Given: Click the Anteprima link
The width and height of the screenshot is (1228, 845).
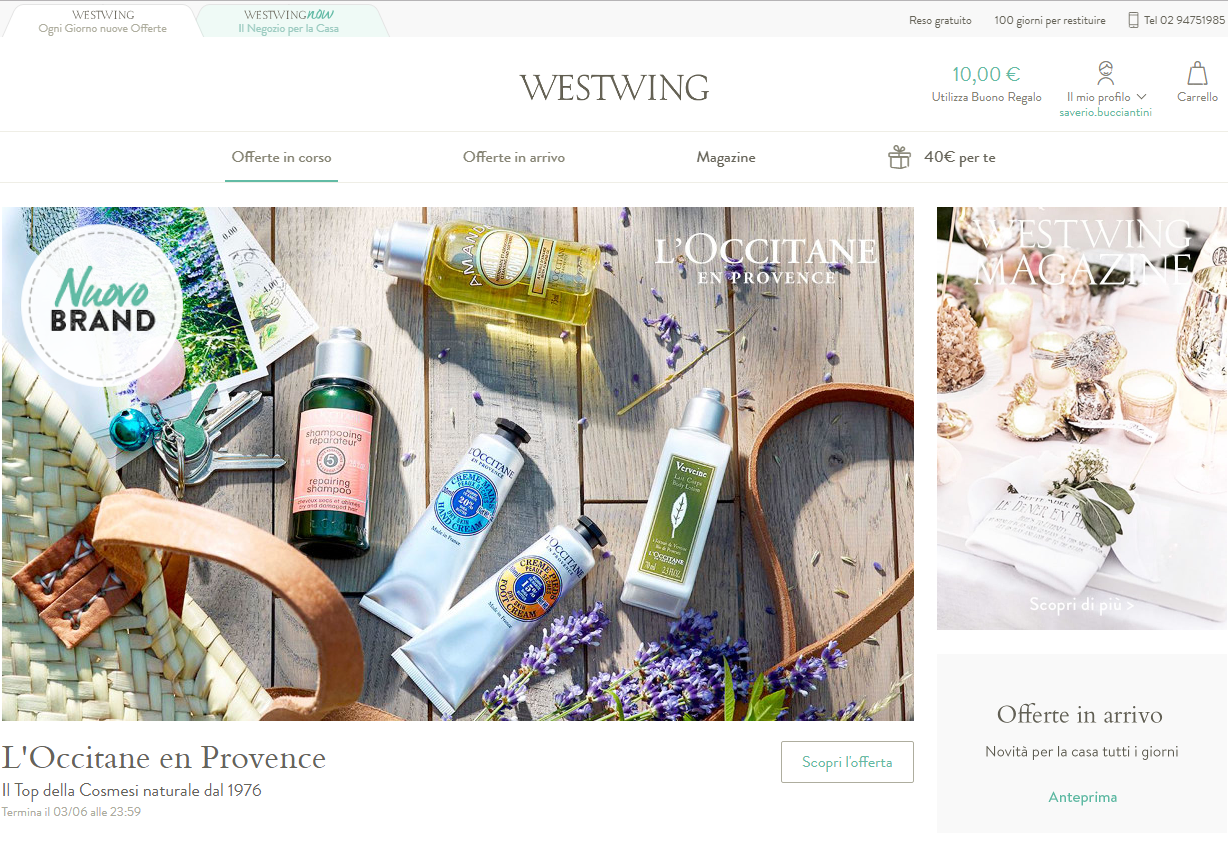Looking at the screenshot, I should 1082,797.
